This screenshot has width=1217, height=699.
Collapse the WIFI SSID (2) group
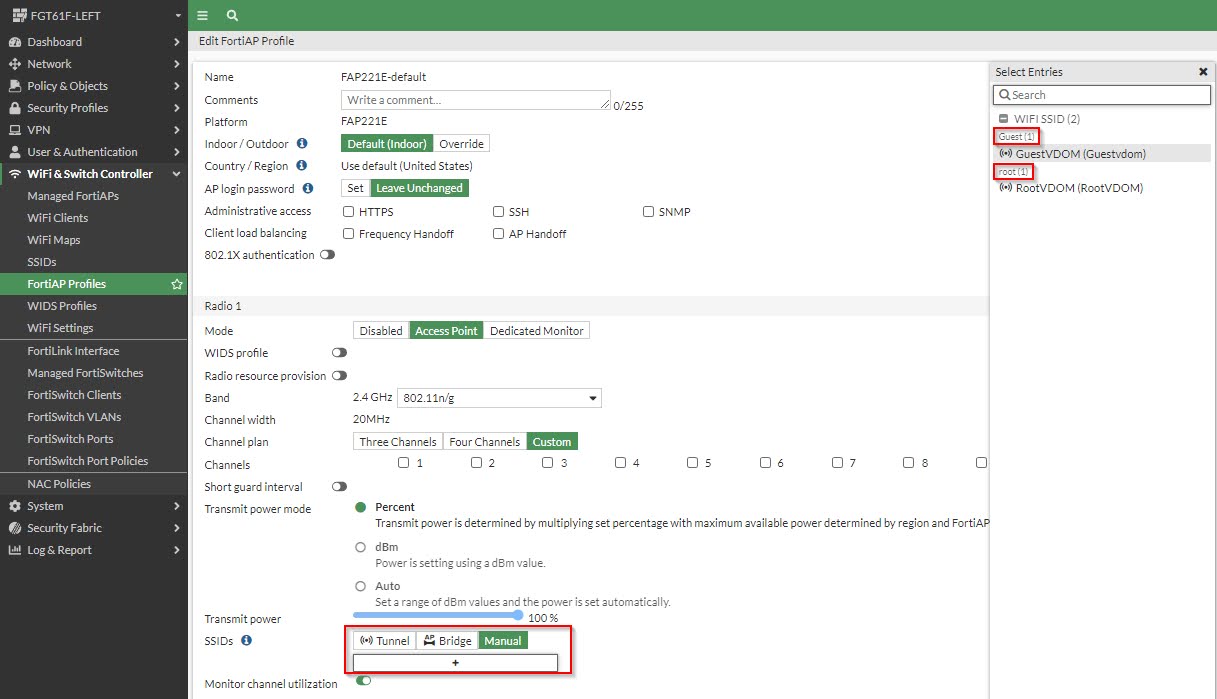pyautogui.click(x=1004, y=119)
